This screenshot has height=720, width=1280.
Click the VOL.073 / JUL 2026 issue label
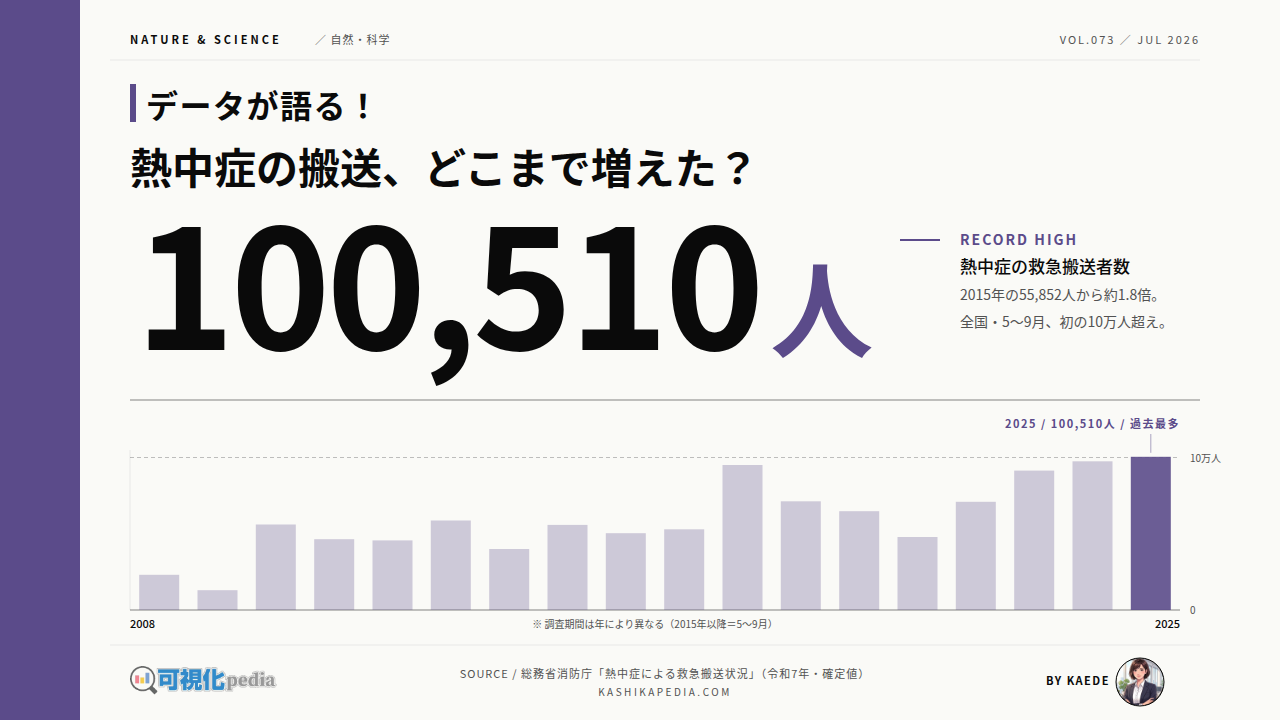1129,40
